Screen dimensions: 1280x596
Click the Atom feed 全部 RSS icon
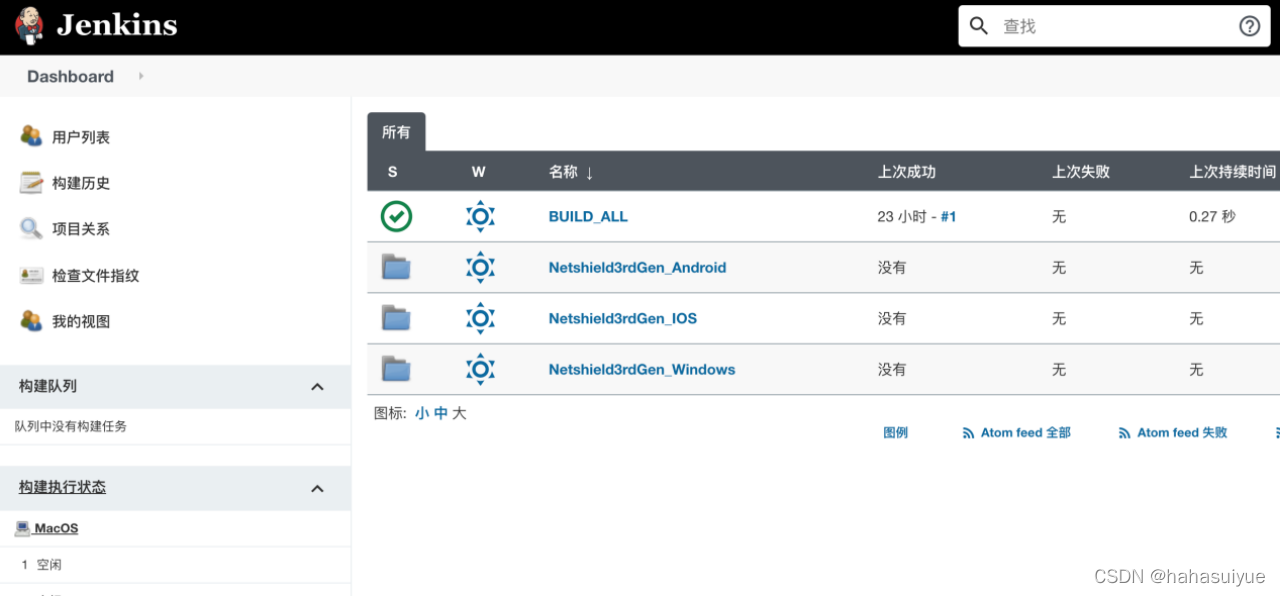point(968,433)
